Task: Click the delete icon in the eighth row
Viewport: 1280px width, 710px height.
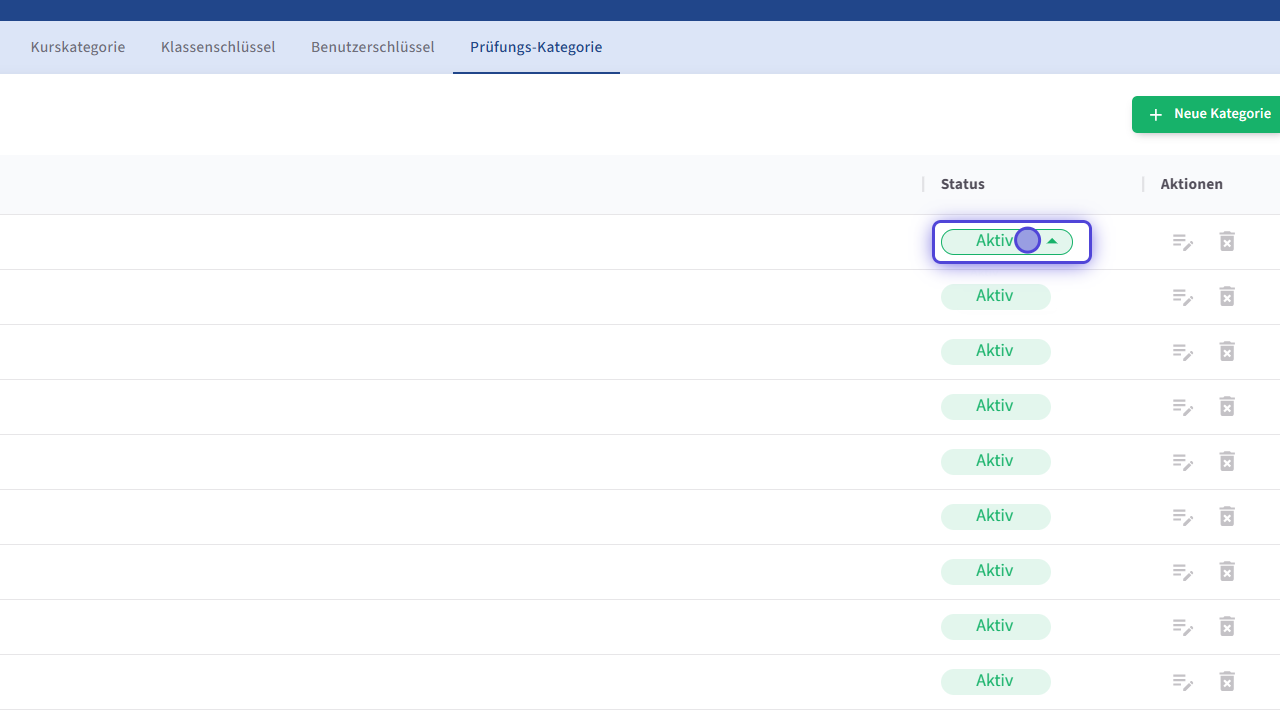Action: pos(1227,627)
